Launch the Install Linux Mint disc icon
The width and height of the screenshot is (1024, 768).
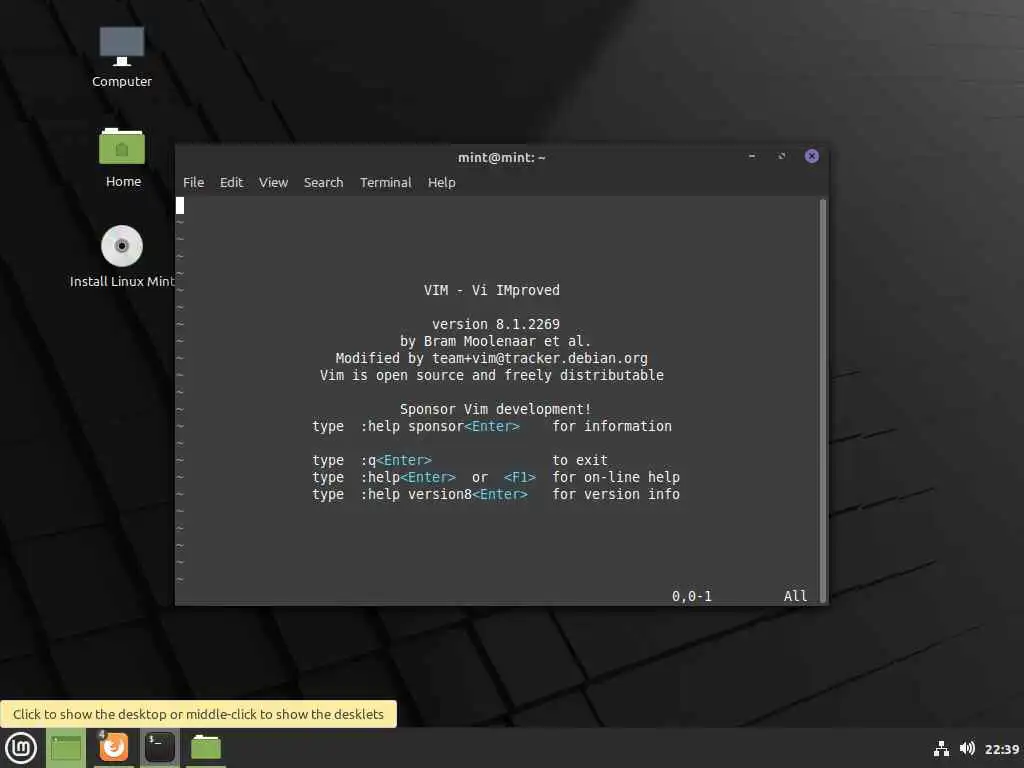pos(122,257)
